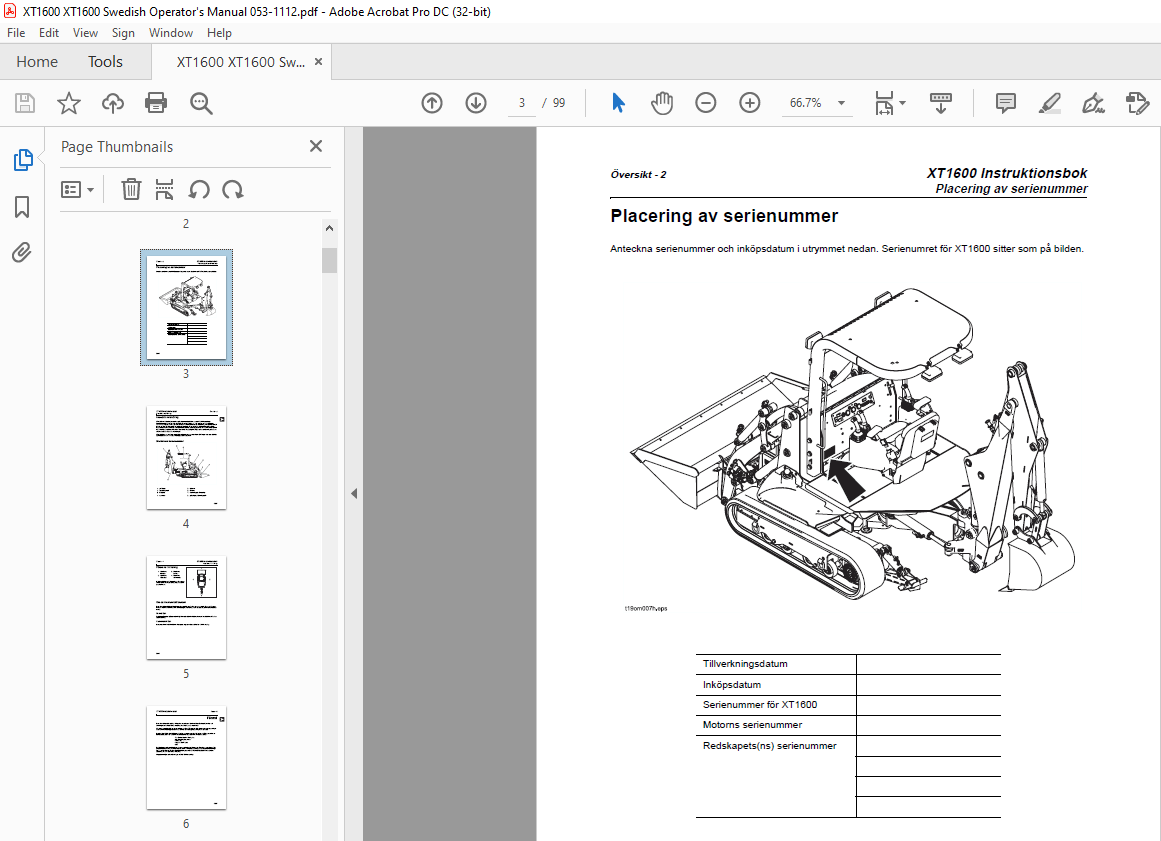The image size is (1161, 841).
Task: Select the arrow Selection tool
Action: click(x=618, y=103)
